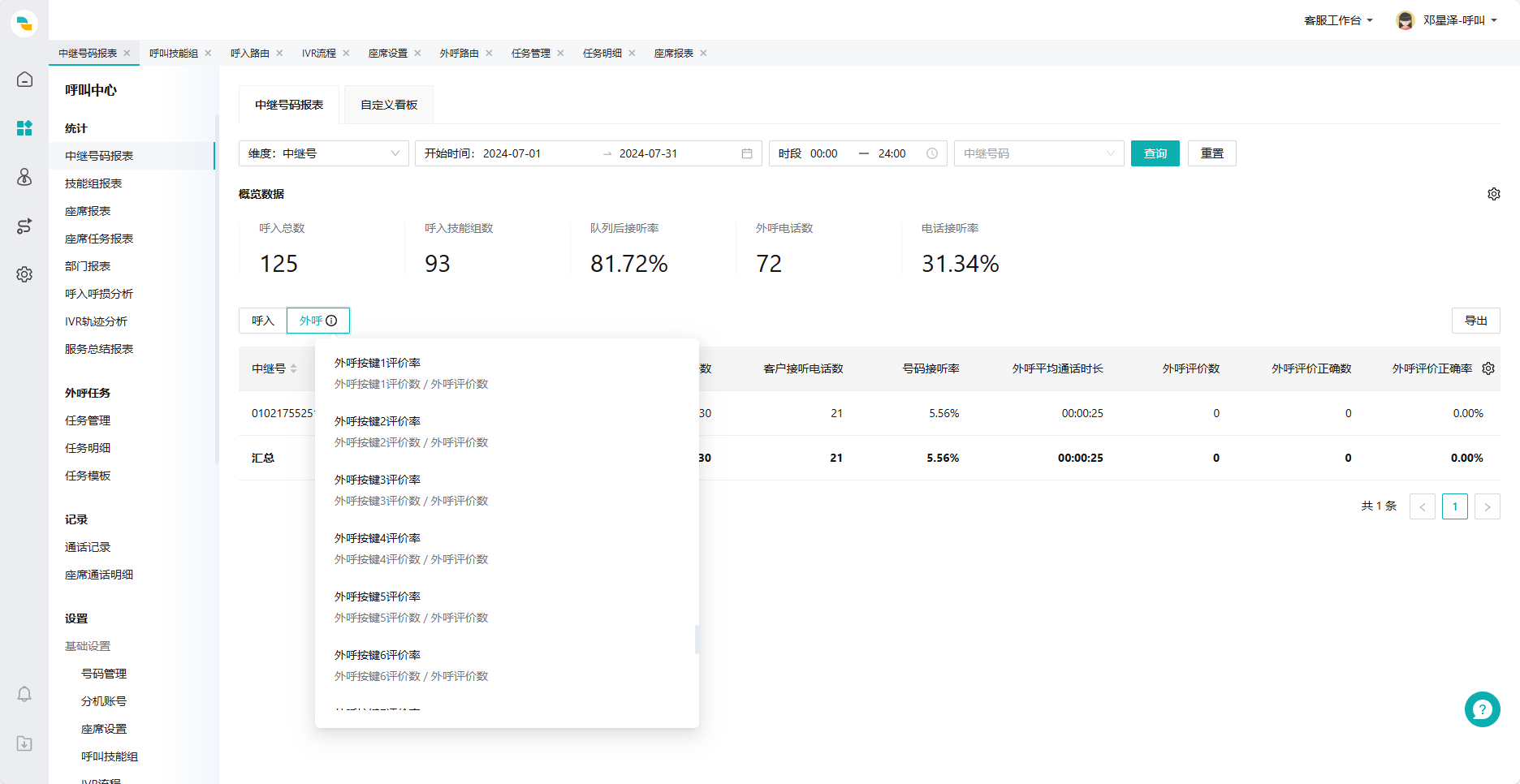Click the 查询 button
The width and height of the screenshot is (1520, 784).
[1155, 153]
